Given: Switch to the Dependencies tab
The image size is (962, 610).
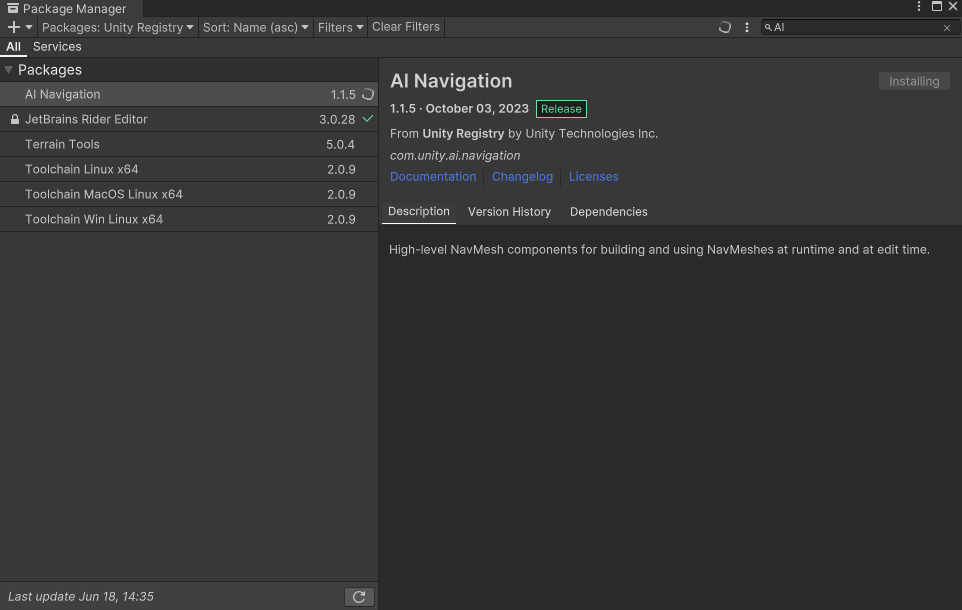Looking at the screenshot, I should click(x=608, y=212).
